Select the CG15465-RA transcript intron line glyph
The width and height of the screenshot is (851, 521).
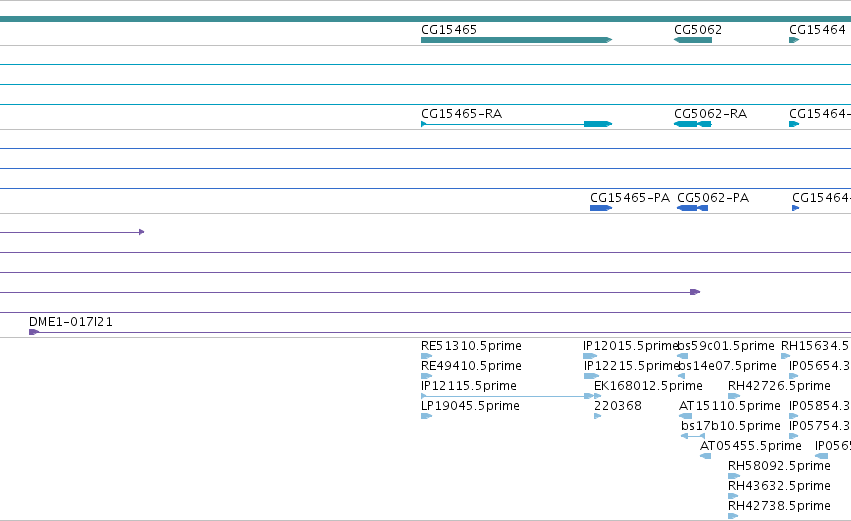505,124
